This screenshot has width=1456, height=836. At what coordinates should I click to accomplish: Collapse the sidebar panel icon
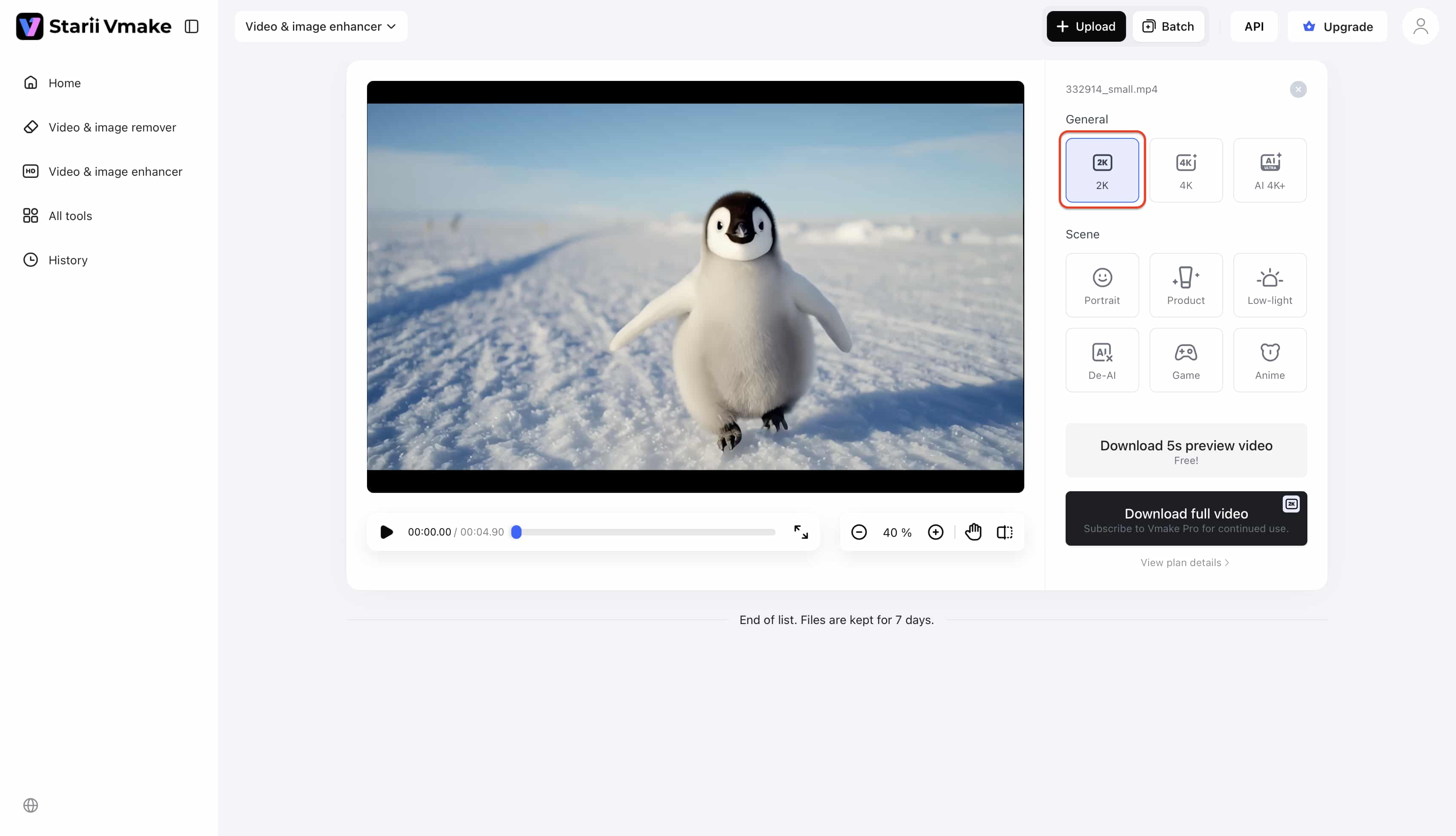point(192,26)
